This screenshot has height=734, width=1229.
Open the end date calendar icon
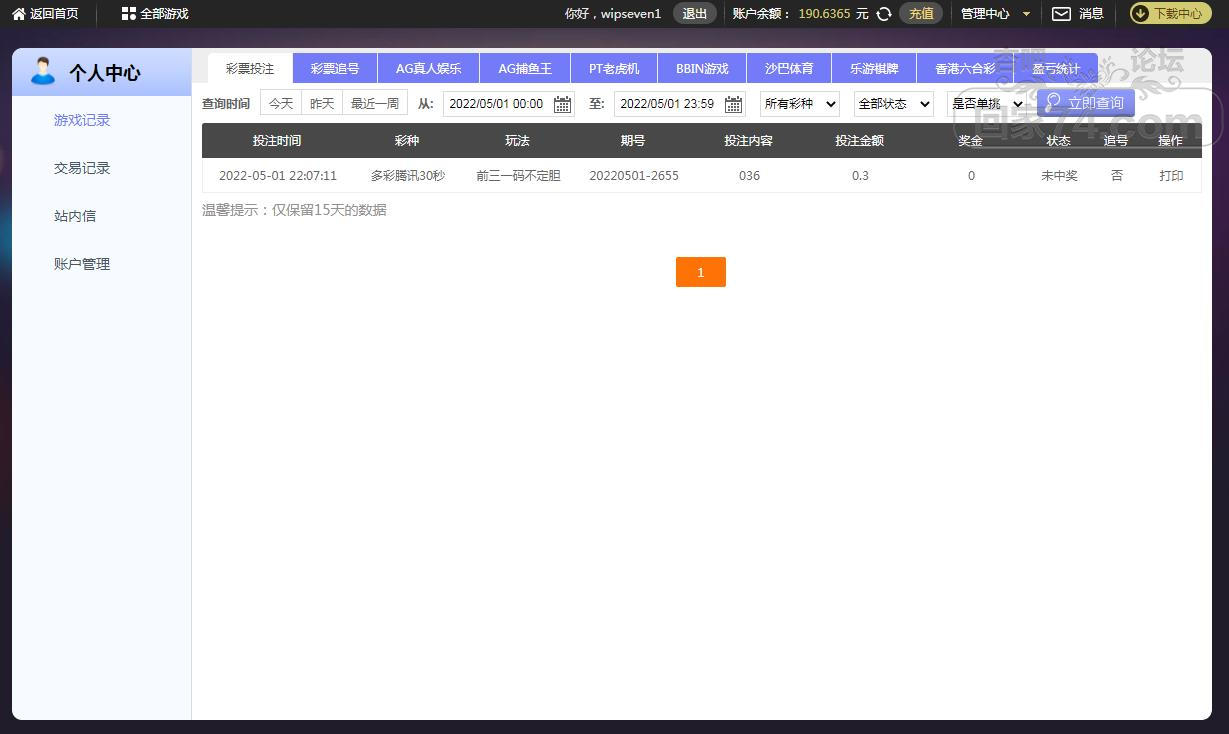[x=733, y=104]
